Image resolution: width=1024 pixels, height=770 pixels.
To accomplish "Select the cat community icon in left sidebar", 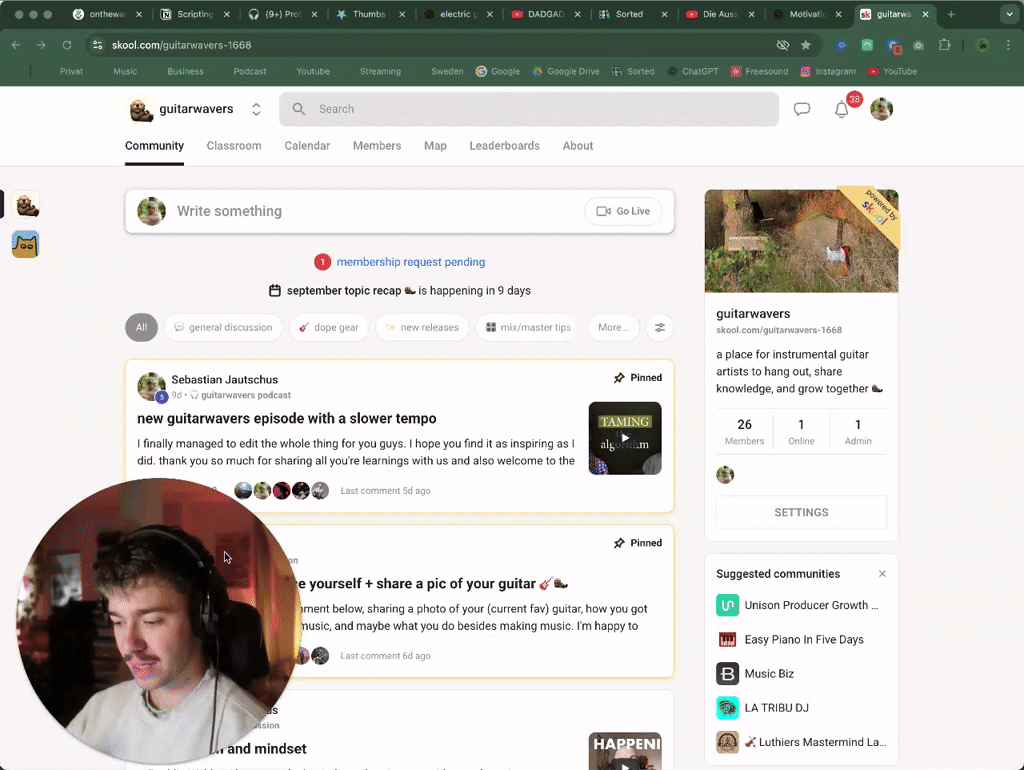I will [x=25, y=244].
